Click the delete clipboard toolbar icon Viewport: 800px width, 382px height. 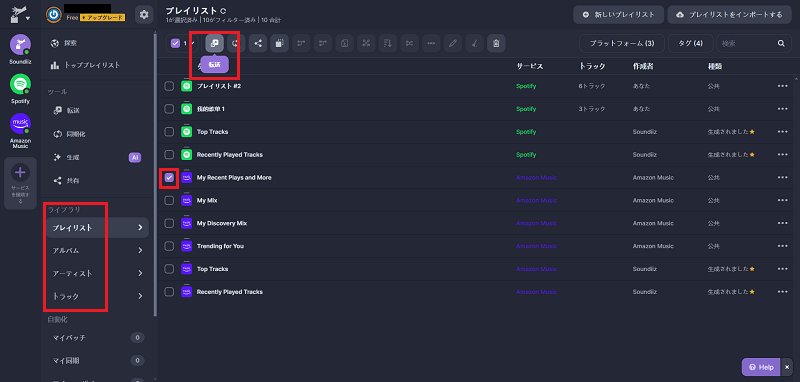click(x=496, y=43)
